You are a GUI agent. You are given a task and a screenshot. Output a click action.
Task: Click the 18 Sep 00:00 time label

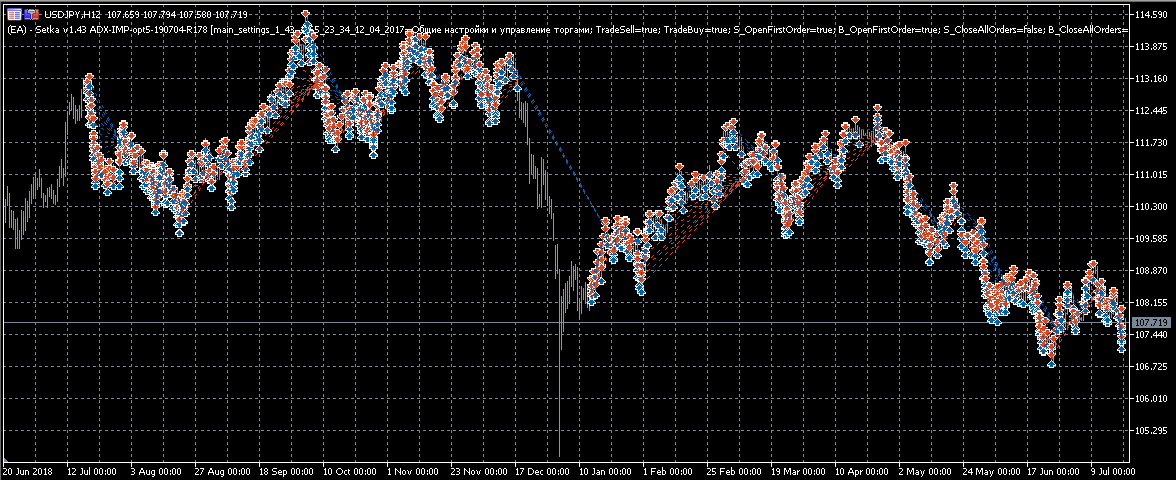coord(284,472)
